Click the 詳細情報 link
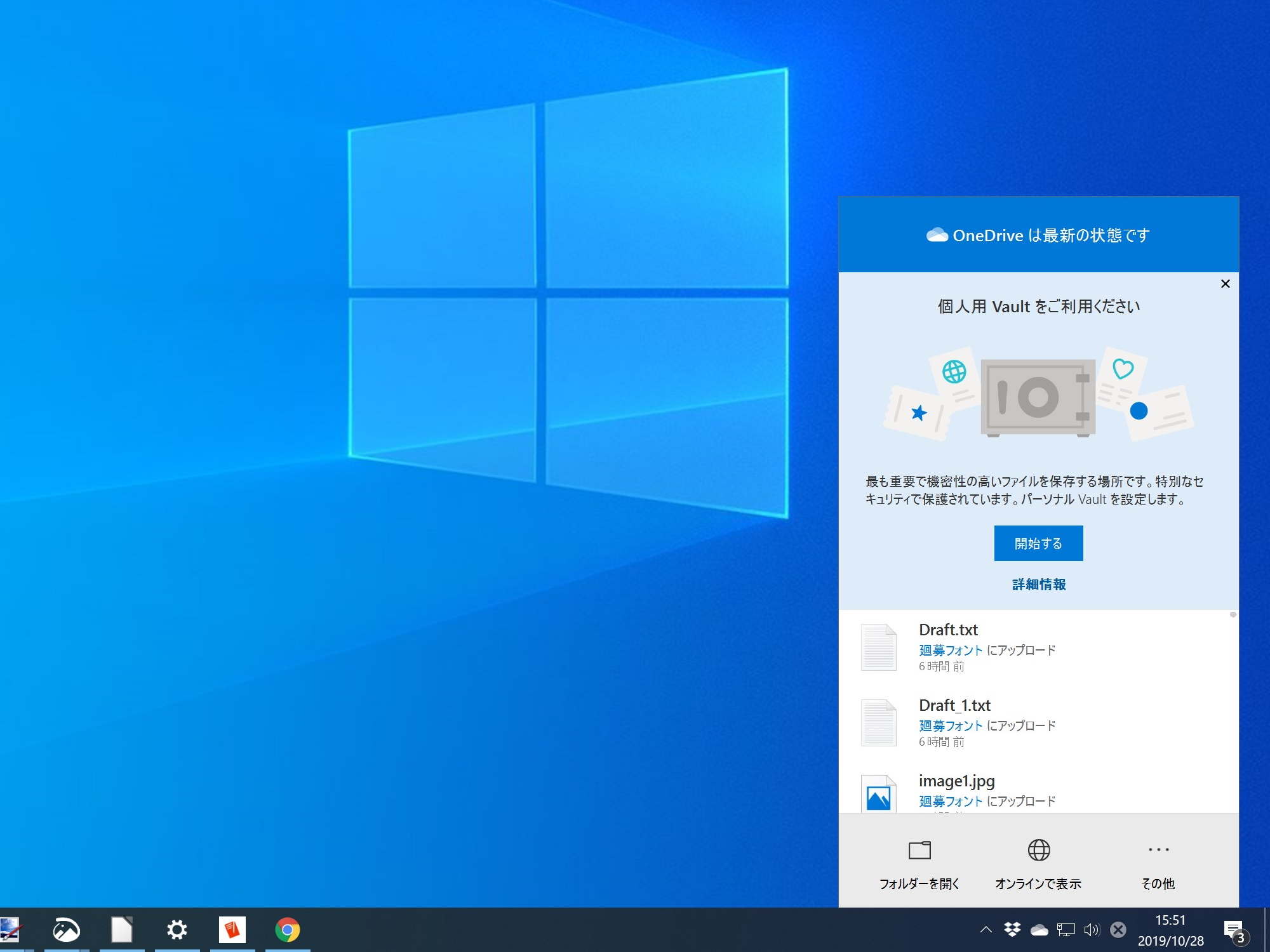The image size is (1270, 952). (1038, 585)
